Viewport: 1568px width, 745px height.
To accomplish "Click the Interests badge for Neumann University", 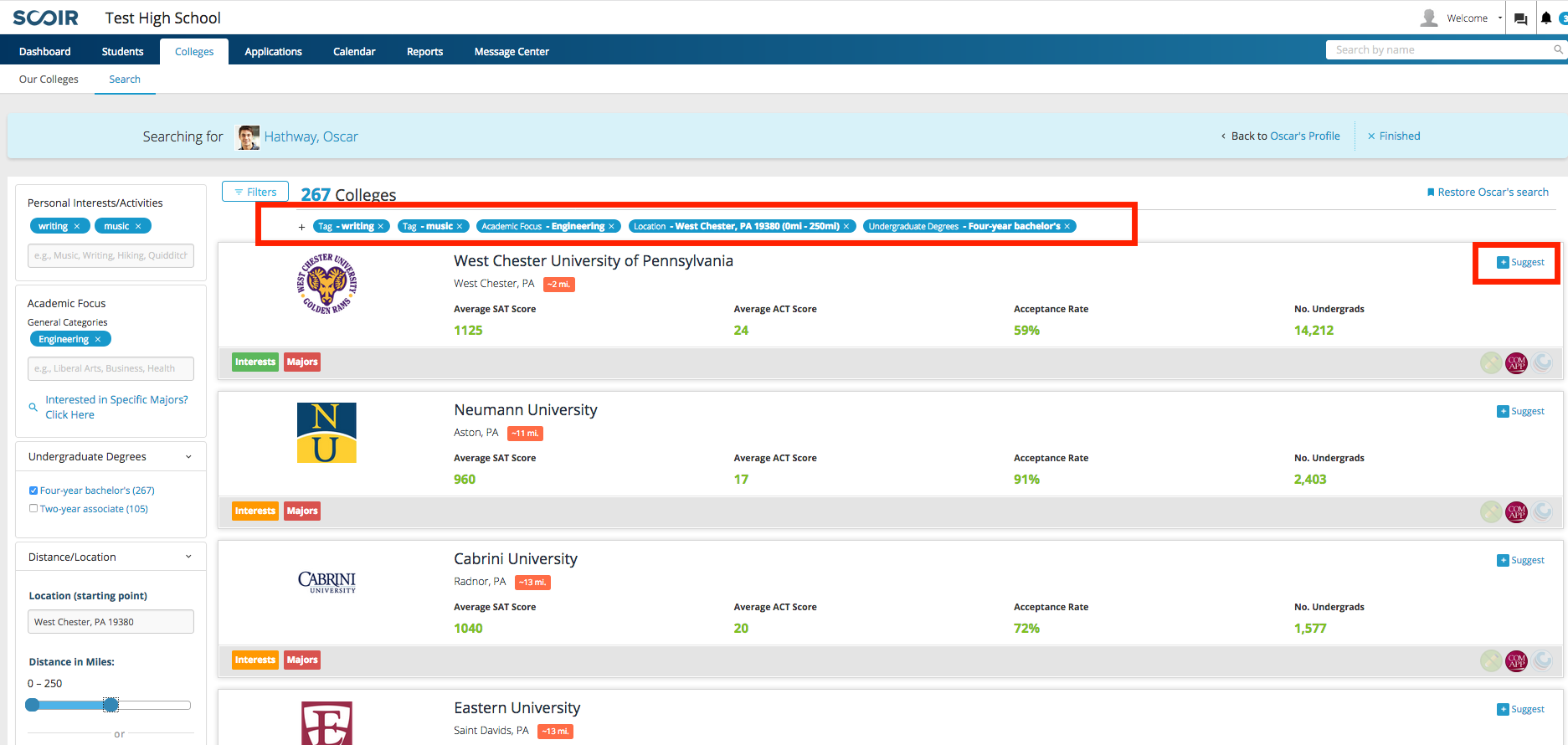I will 255,511.
